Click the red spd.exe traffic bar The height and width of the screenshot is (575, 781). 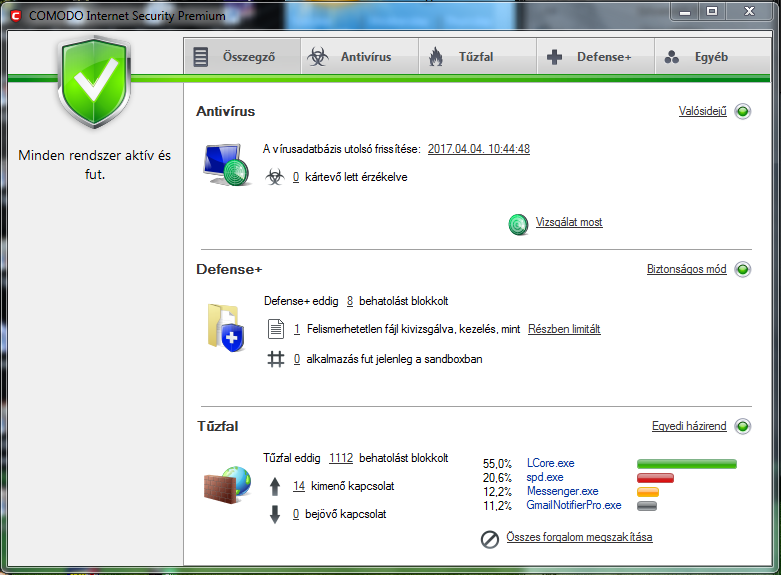pyautogui.click(x=655, y=478)
